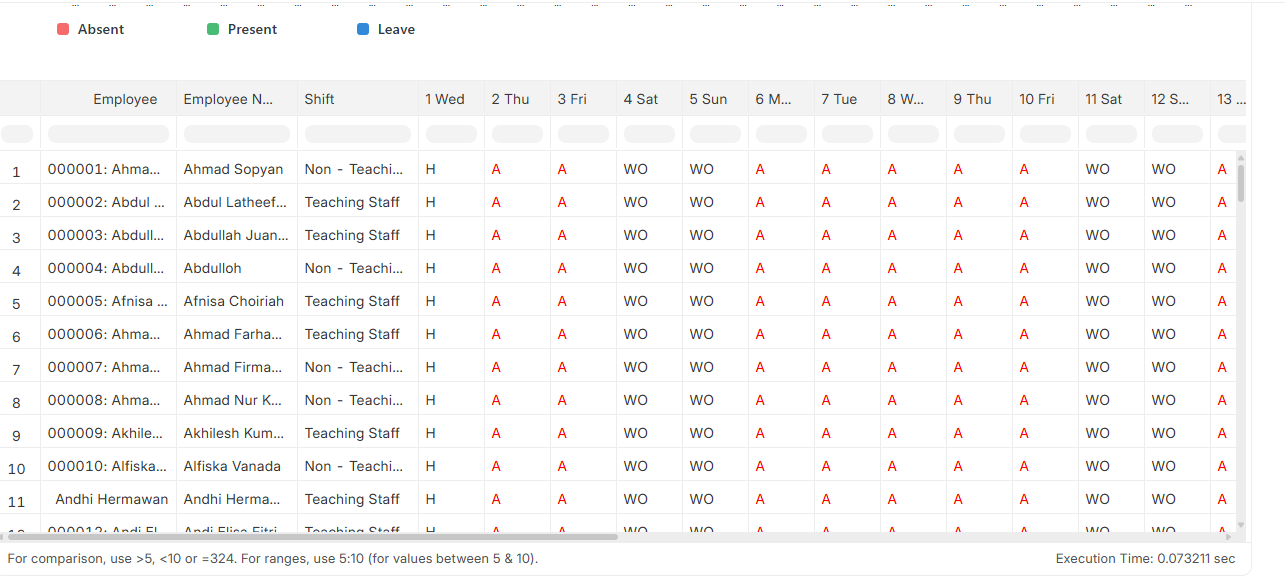
Task: Click H status for Alfiska Vanada on 1 Wed
Action: [x=431, y=466]
